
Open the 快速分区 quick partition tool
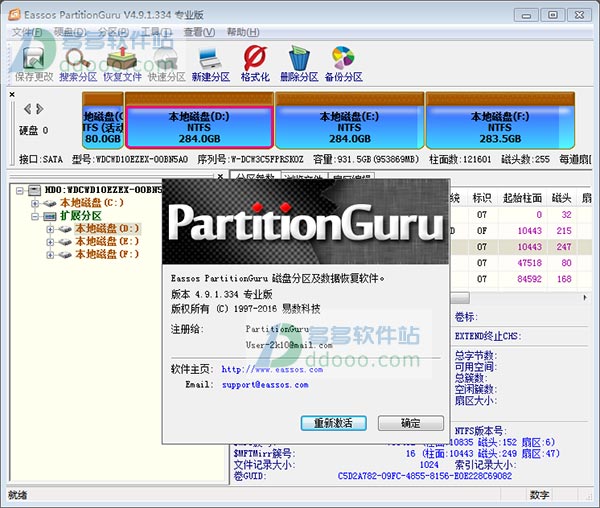[167, 63]
